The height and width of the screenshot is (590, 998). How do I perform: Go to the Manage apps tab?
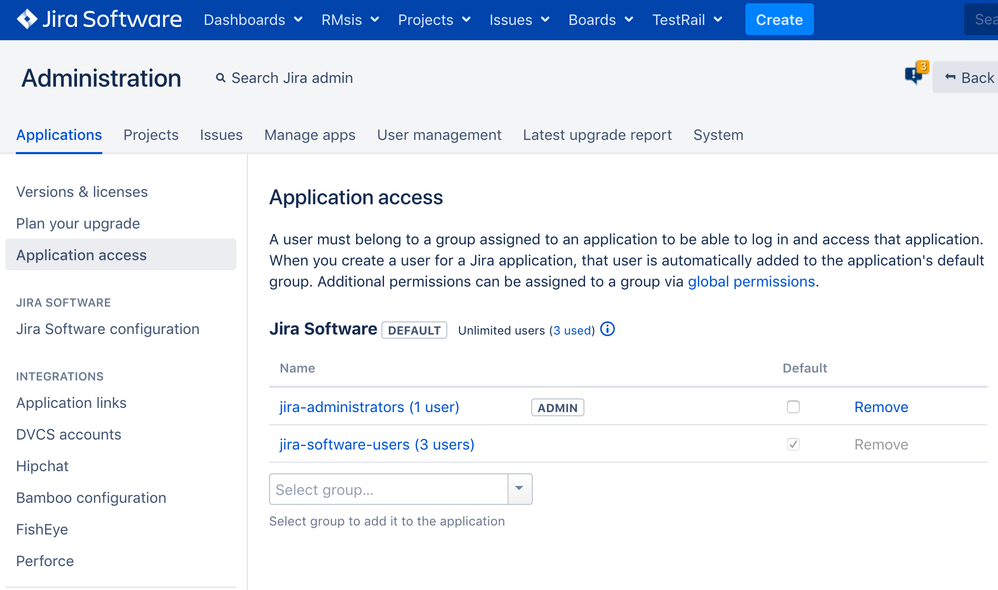pyautogui.click(x=310, y=135)
